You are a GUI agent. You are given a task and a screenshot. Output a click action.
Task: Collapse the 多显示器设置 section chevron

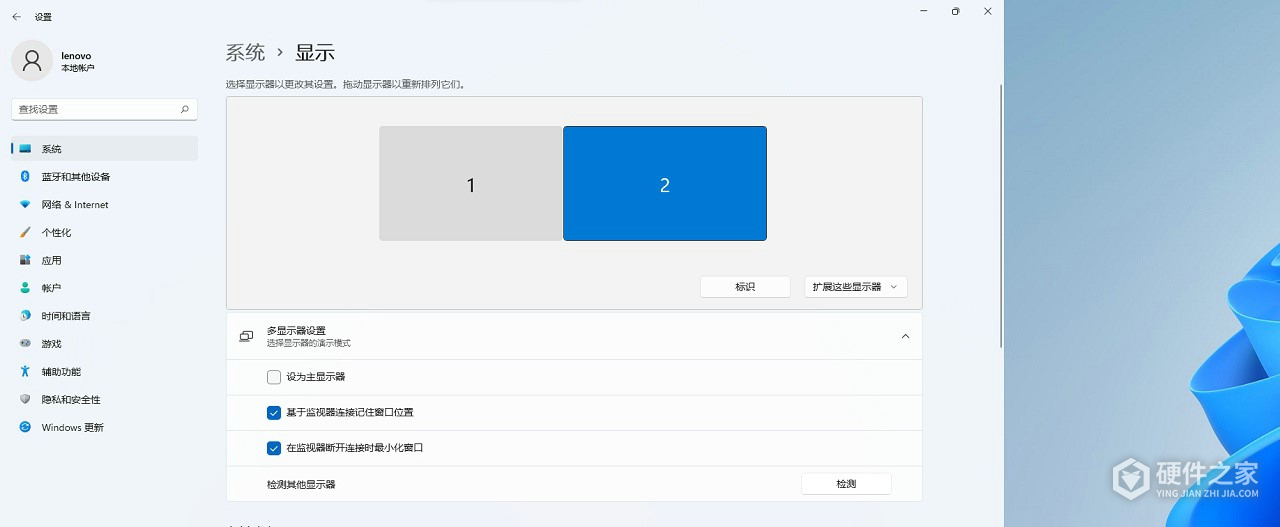tap(905, 337)
